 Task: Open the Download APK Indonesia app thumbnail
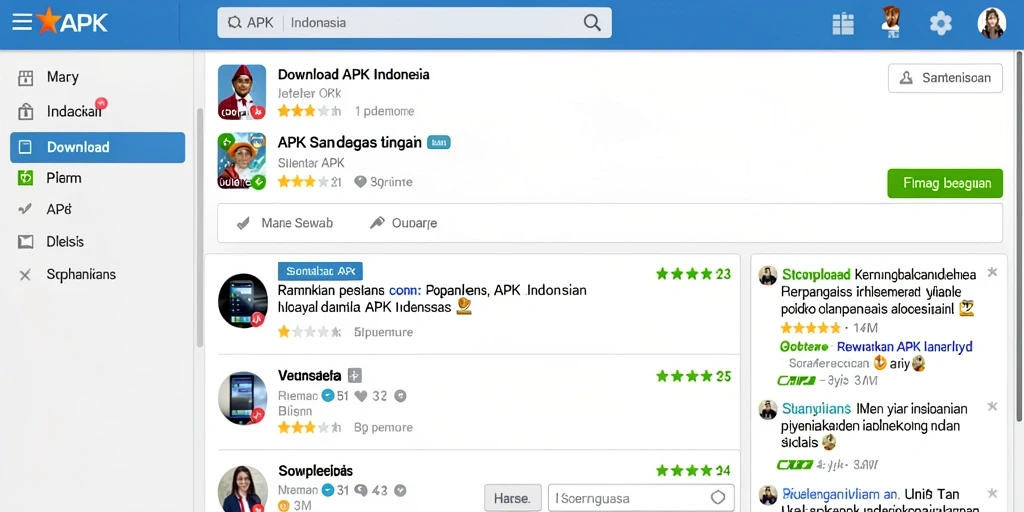242,92
